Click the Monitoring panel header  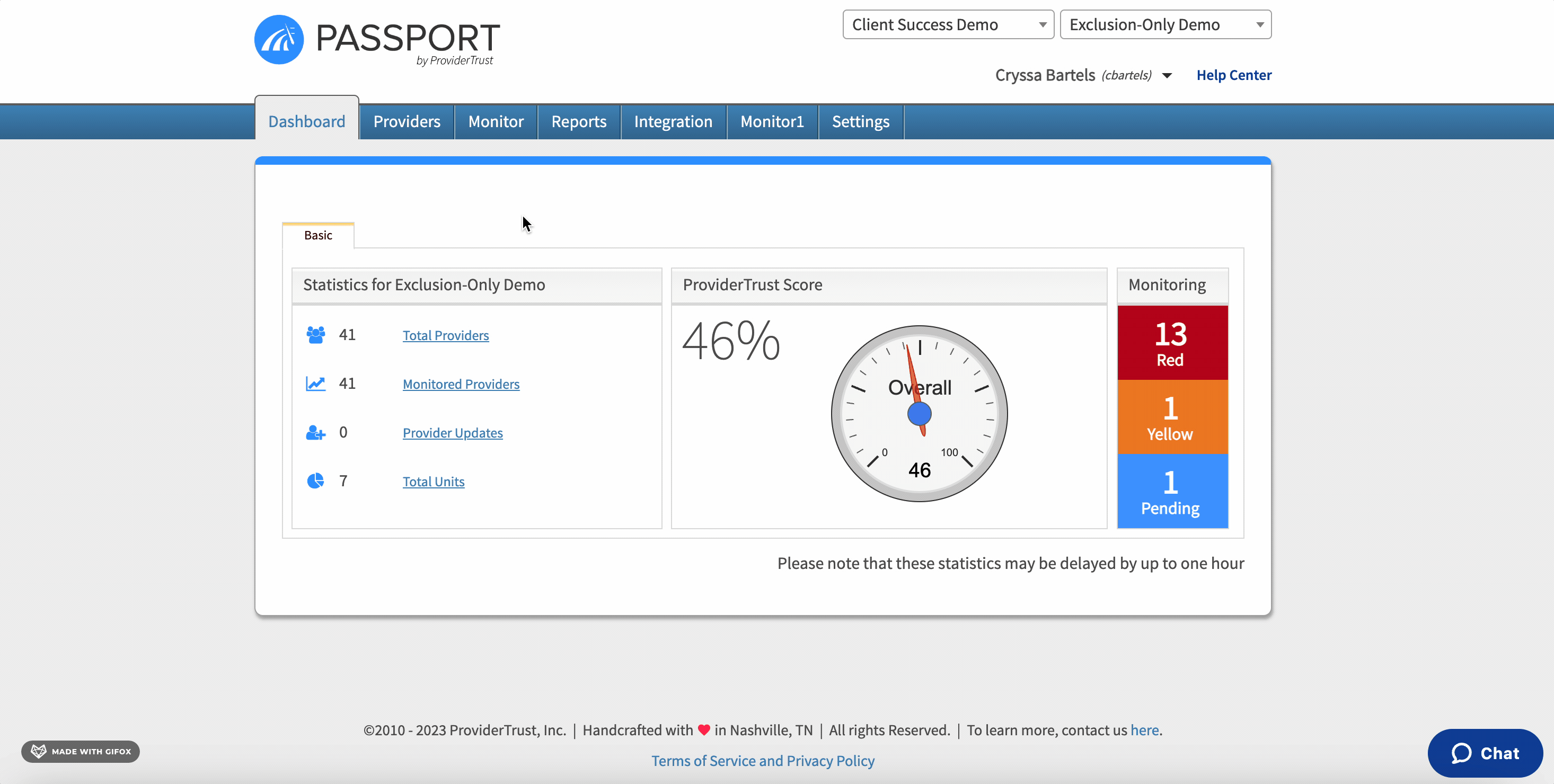coord(1172,285)
